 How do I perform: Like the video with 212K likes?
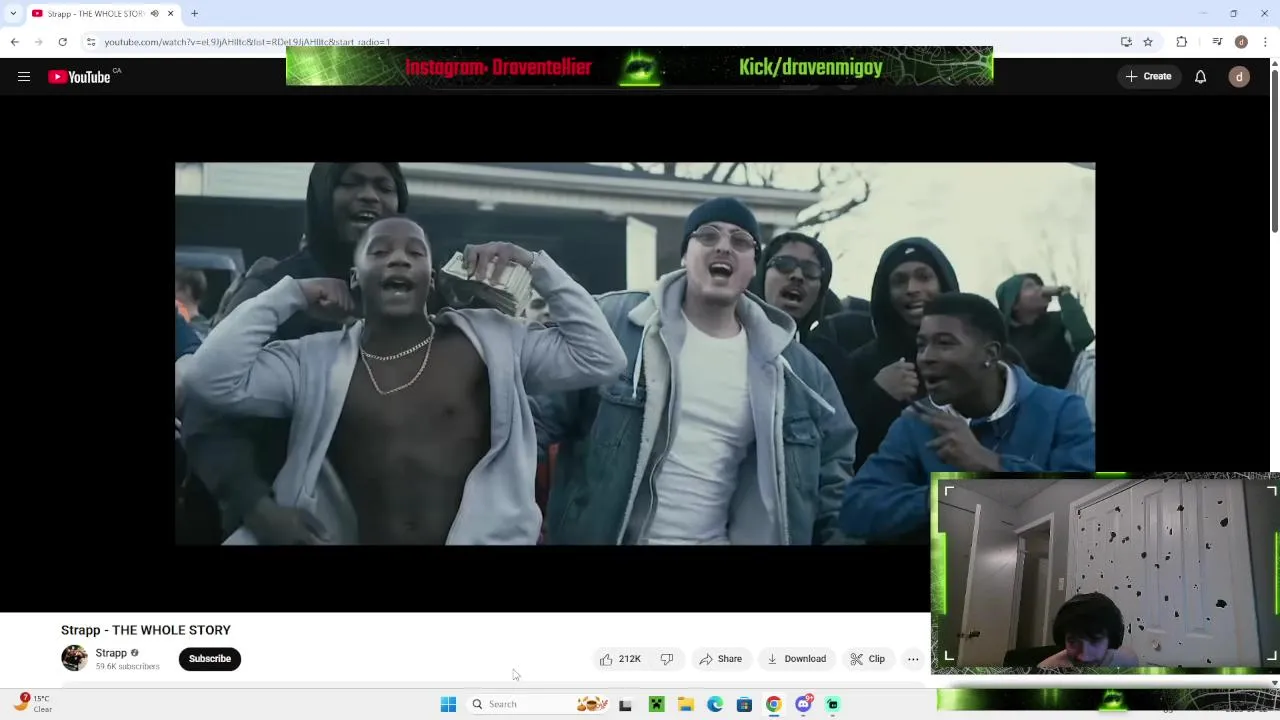coord(620,659)
